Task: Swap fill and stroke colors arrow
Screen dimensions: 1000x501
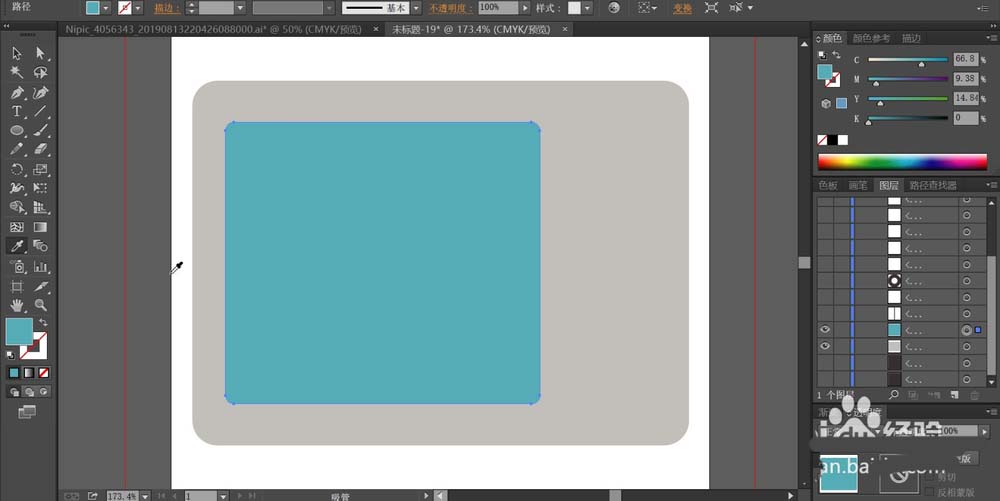Action: coord(43,323)
